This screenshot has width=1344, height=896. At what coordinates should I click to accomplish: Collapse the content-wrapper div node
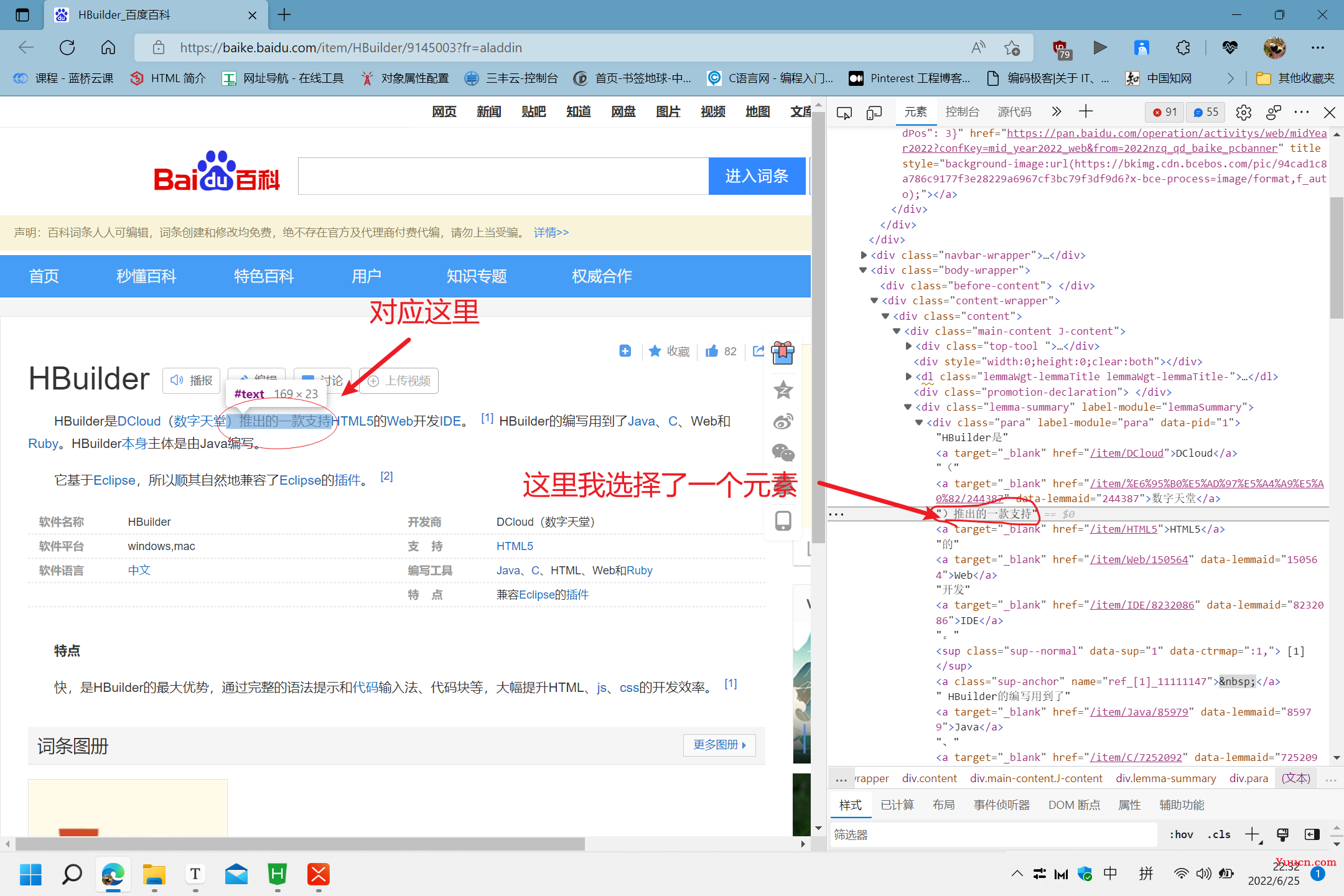875,301
